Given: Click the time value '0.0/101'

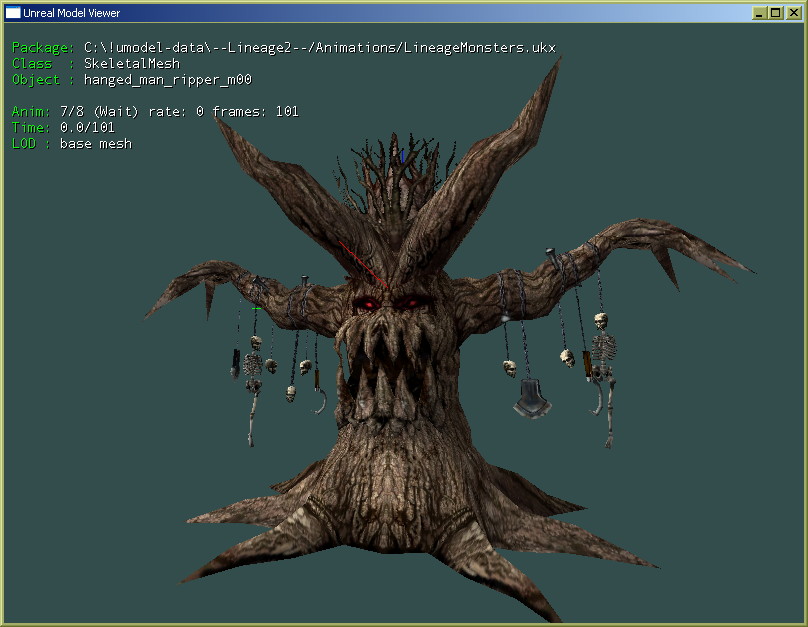Looking at the screenshot, I should coord(88,128).
